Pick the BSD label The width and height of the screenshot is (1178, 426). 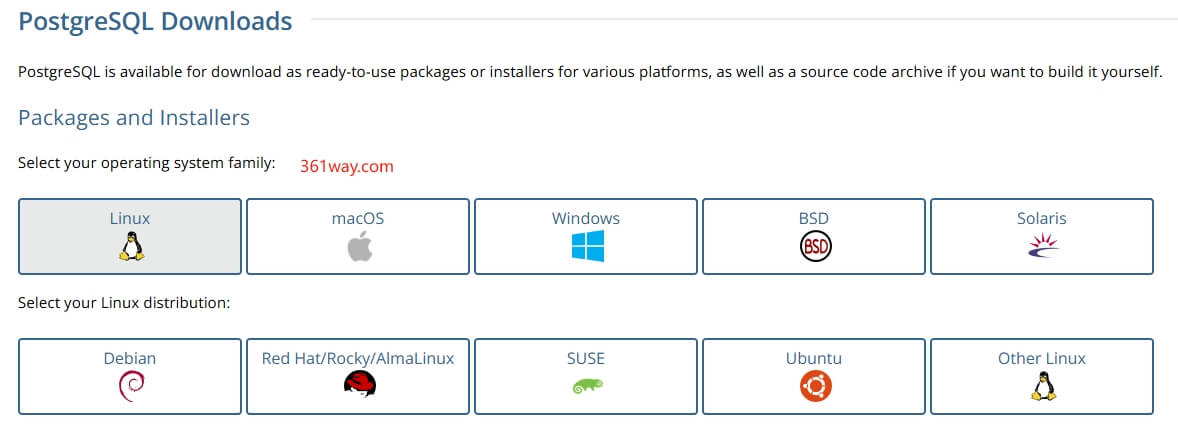(x=814, y=219)
